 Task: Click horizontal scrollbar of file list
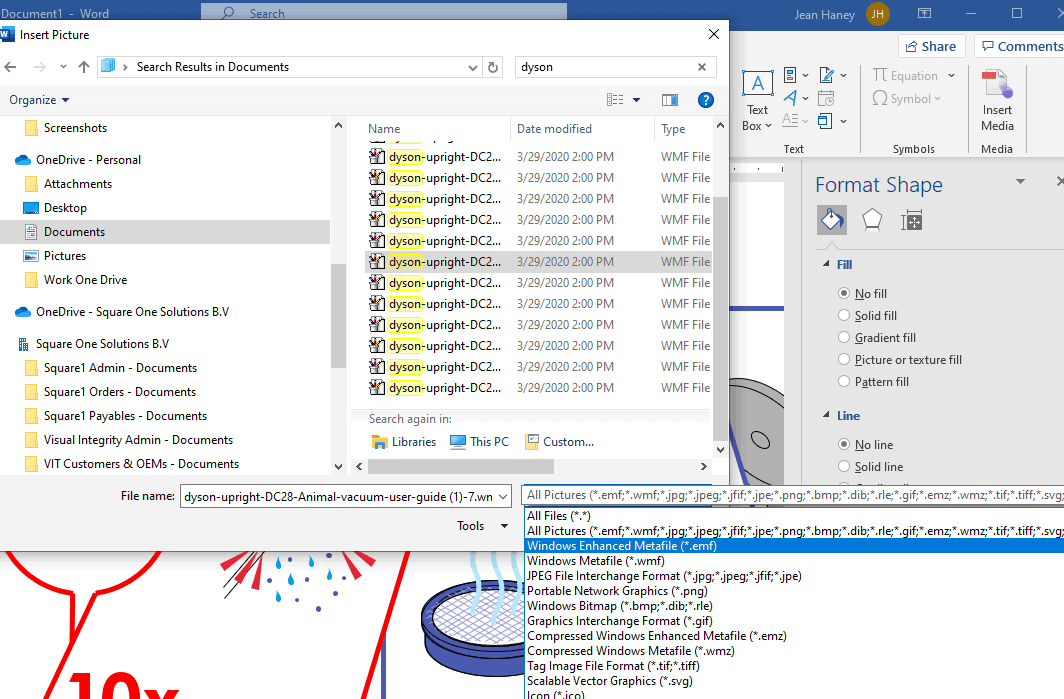tap(461, 466)
